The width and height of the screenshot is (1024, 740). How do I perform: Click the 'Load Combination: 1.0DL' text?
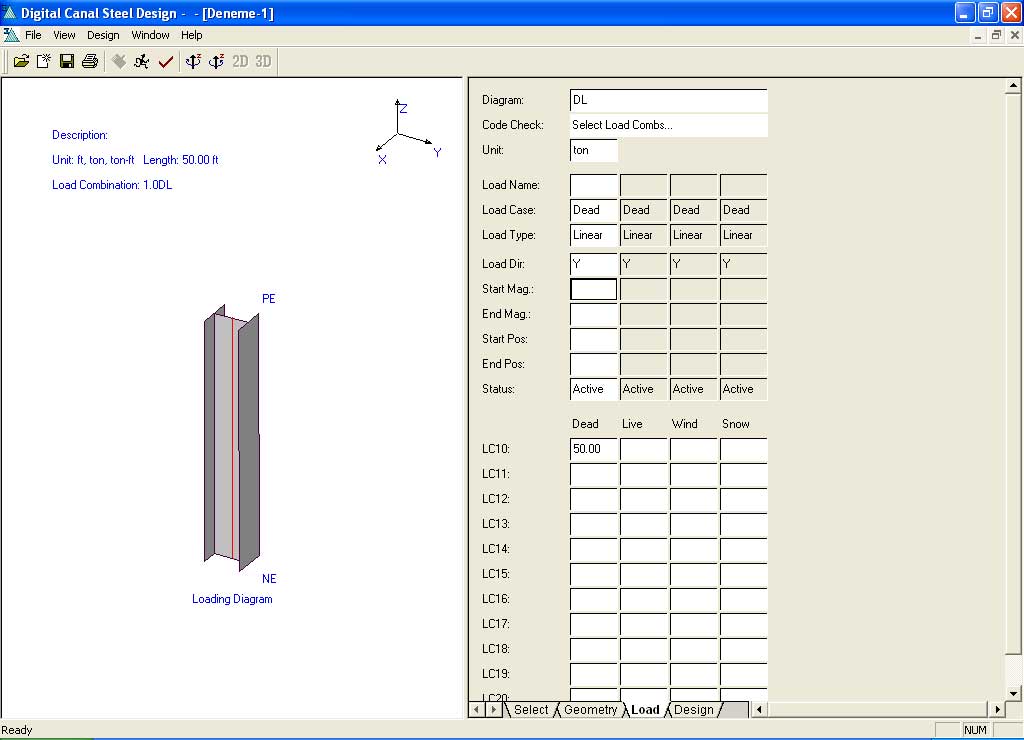coord(112,185)
